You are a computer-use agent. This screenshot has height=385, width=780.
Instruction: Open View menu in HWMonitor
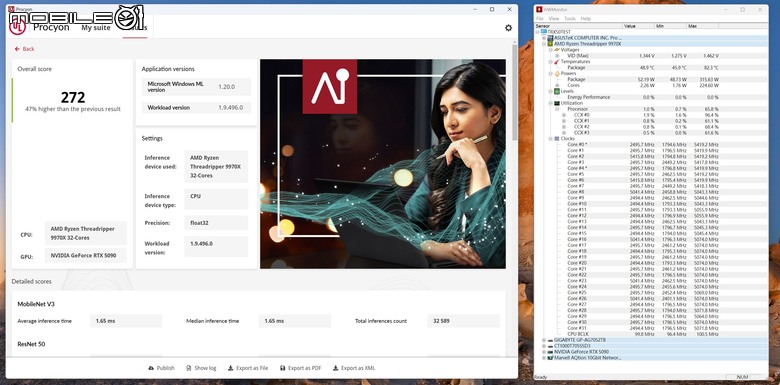(x=554, y=18)
